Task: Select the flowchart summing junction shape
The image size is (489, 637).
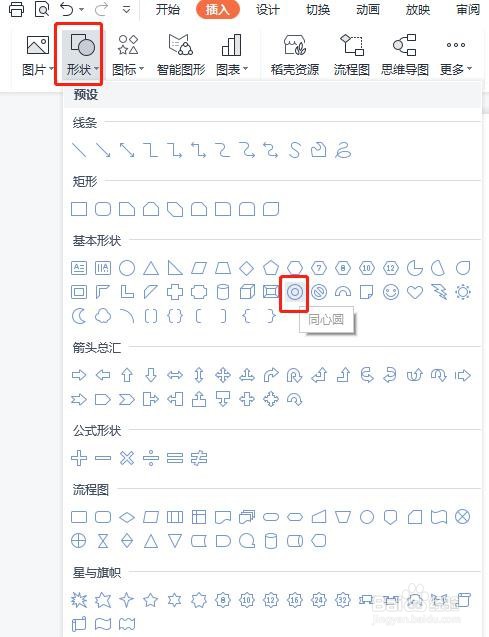Action: point(463,517)
